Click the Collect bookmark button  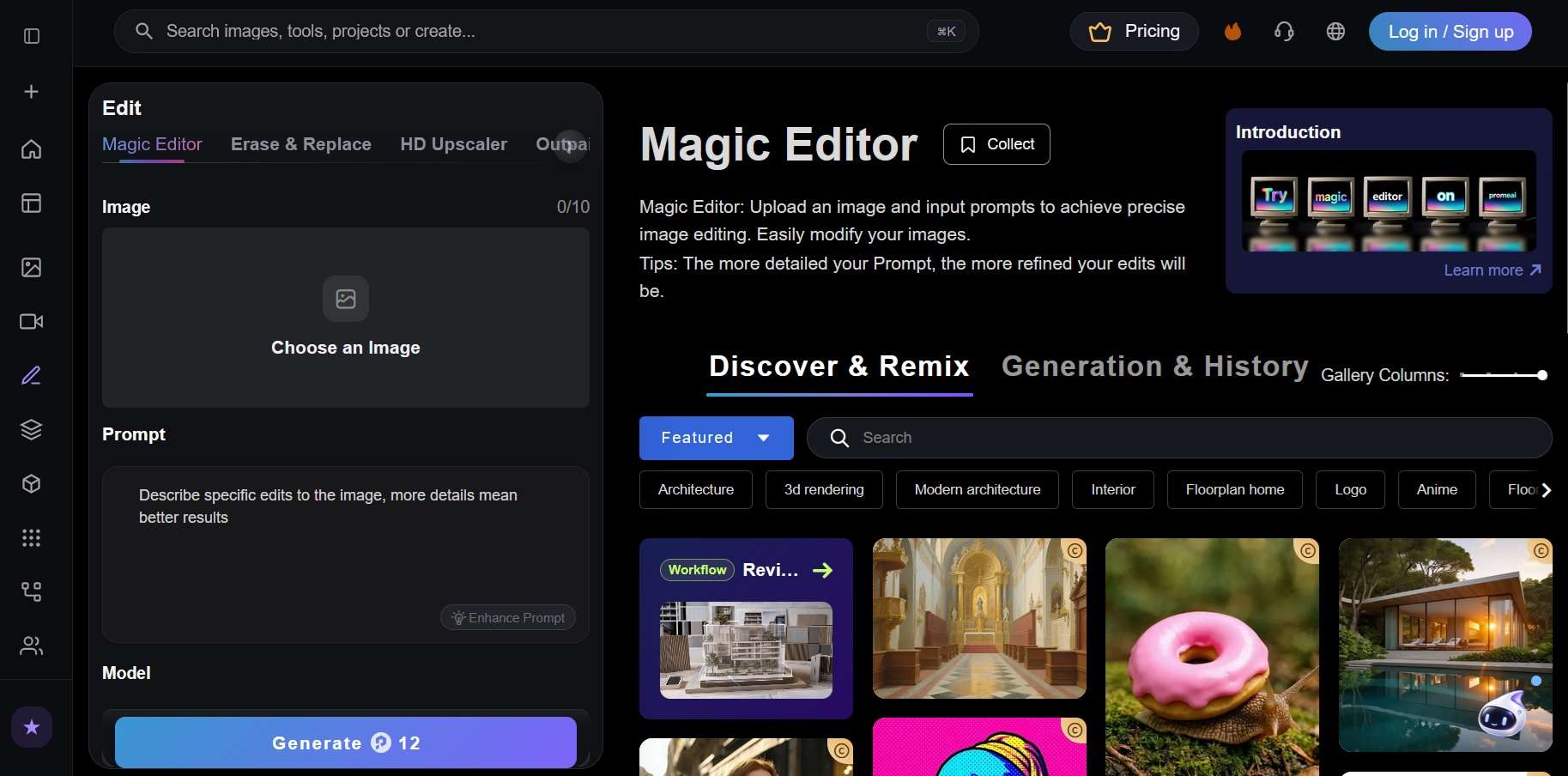pyautogui.click(x=996, y=144)
